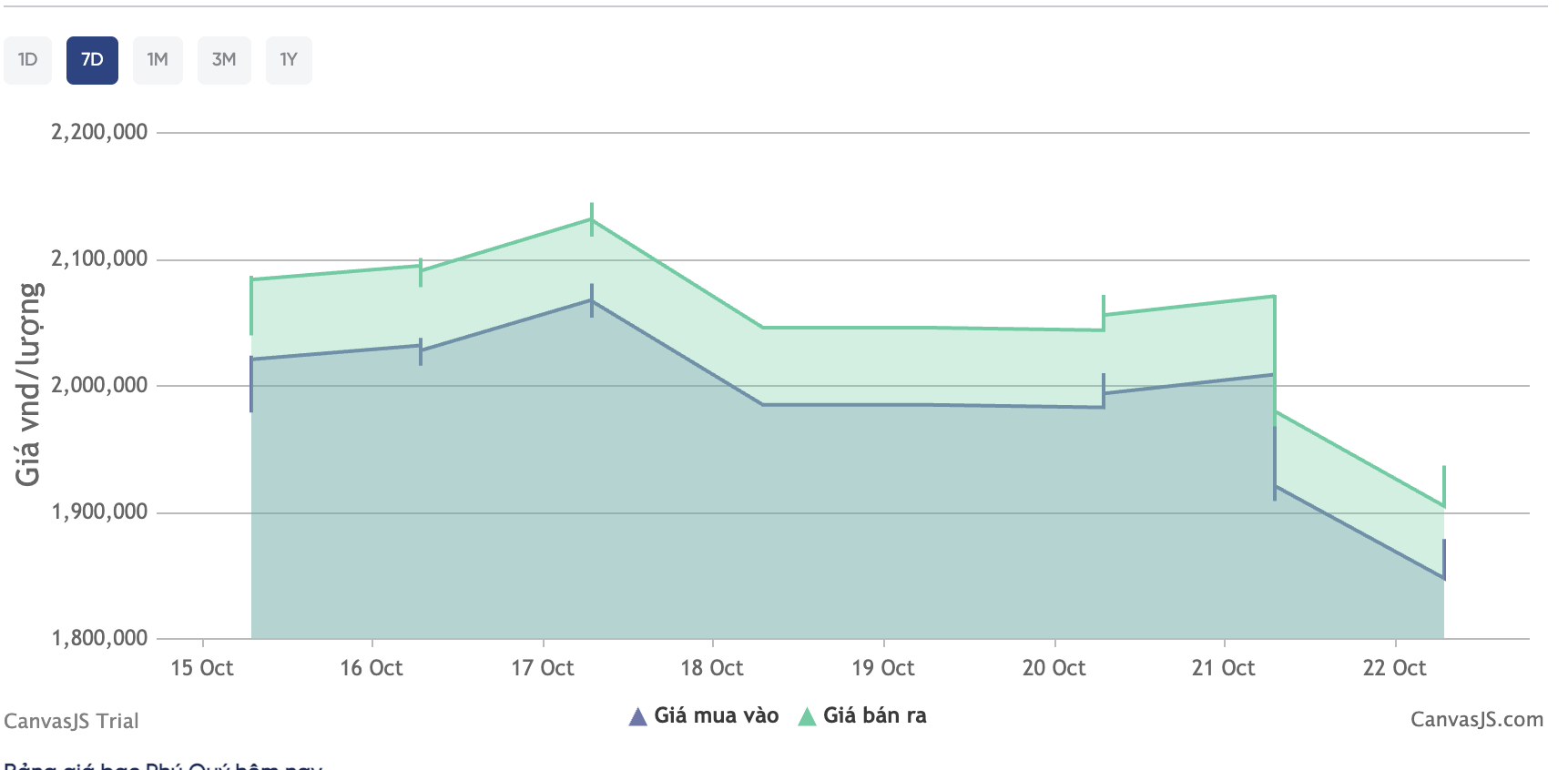This screenshot has height=770, width=1568.
Task: Toggle the Giá bán ra legend triangle
Action: 807,717
